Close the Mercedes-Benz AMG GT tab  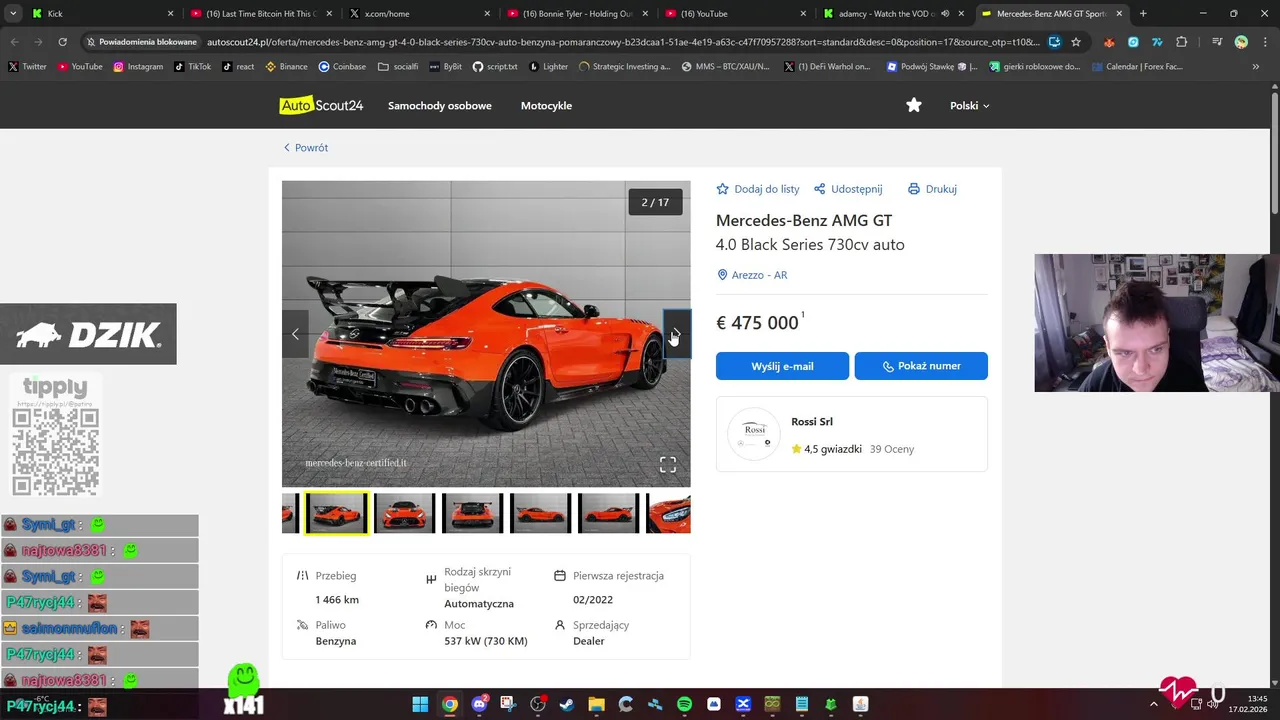(x=1120, y=14)
